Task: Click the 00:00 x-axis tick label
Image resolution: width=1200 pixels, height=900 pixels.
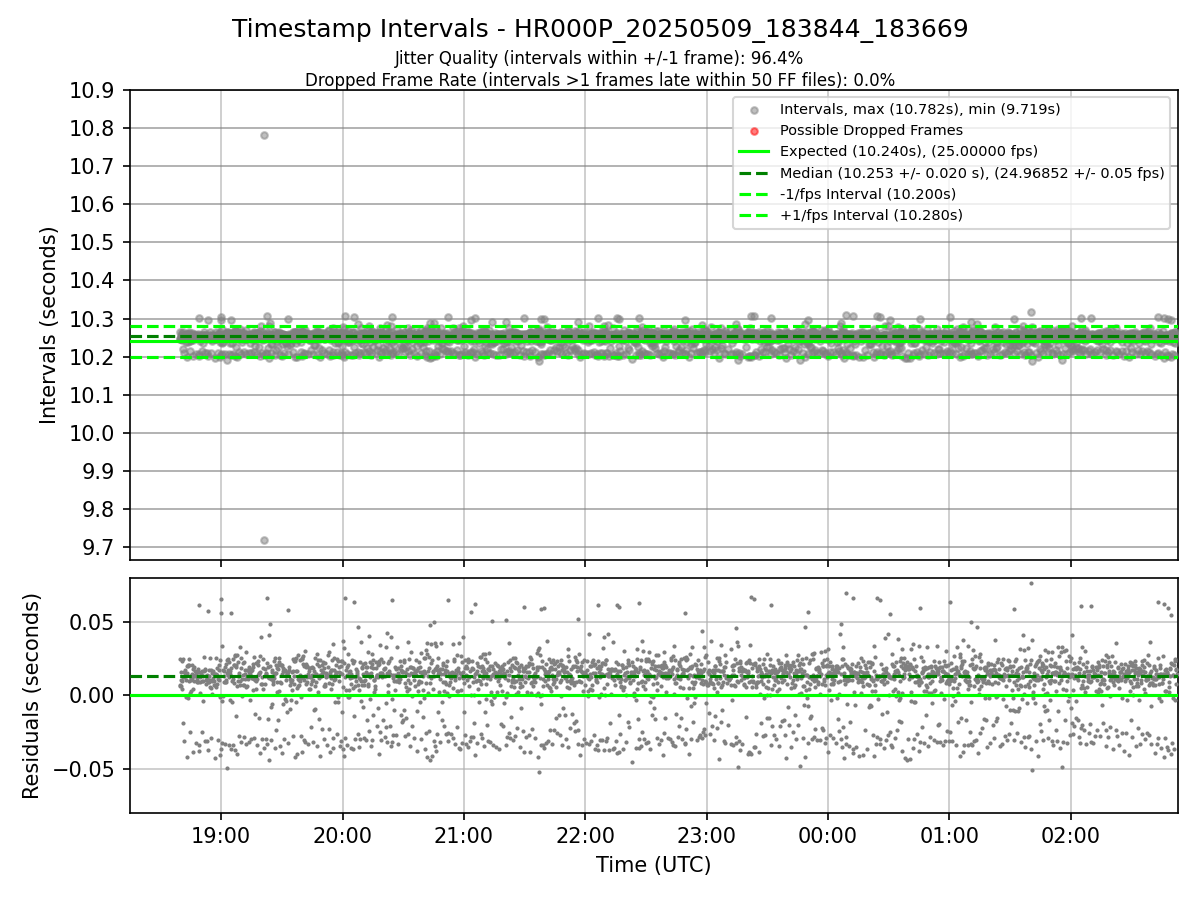Action: tap(828, 835)
